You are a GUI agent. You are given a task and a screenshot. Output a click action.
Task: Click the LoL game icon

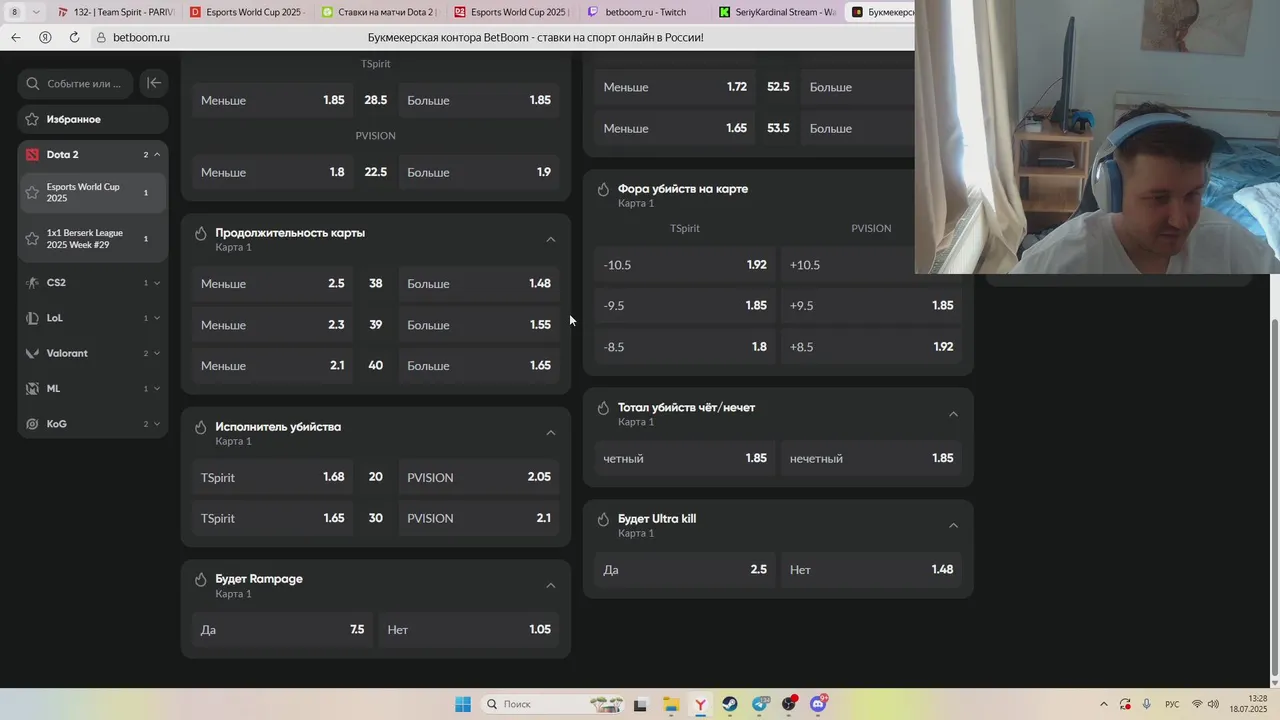(x=32, y=318)
